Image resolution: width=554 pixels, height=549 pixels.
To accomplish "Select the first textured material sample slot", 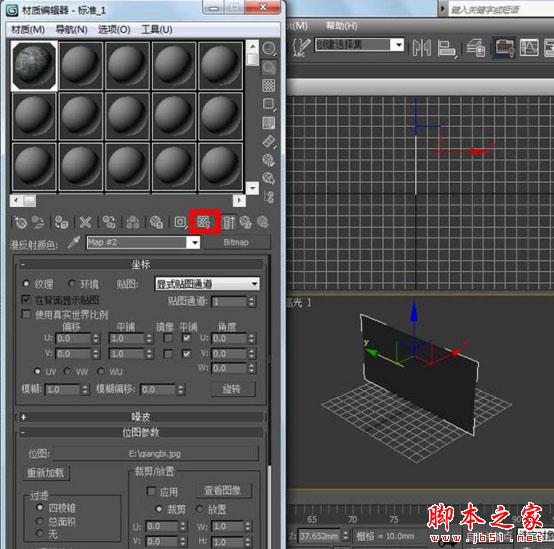I will tap(34, 66).
